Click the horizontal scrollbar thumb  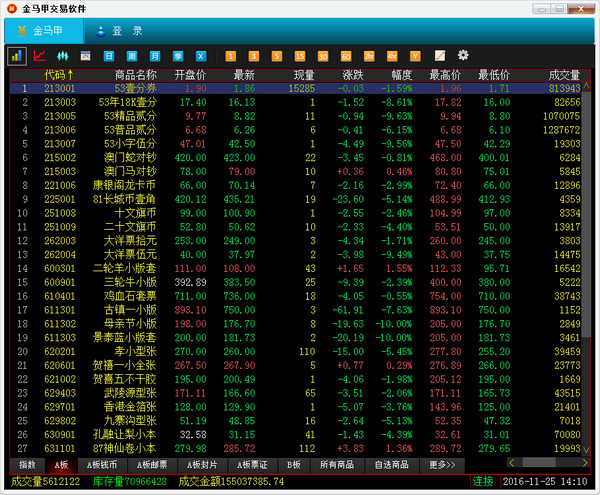click(539, 463)
